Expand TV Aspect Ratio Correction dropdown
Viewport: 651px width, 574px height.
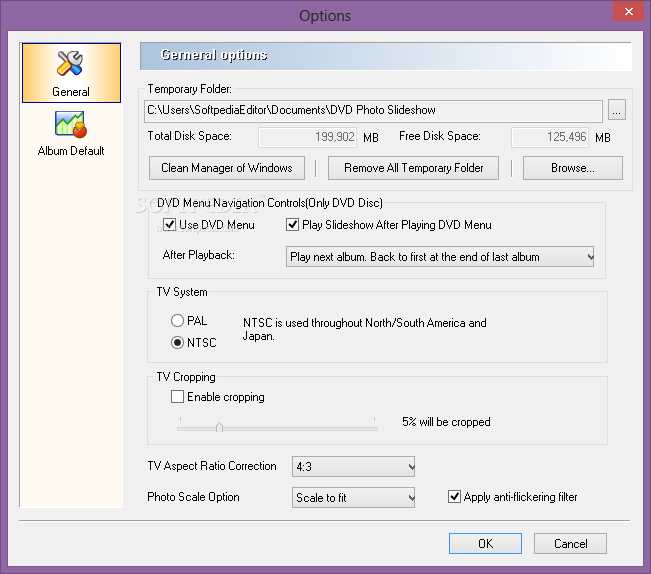(x=353, y=467)
